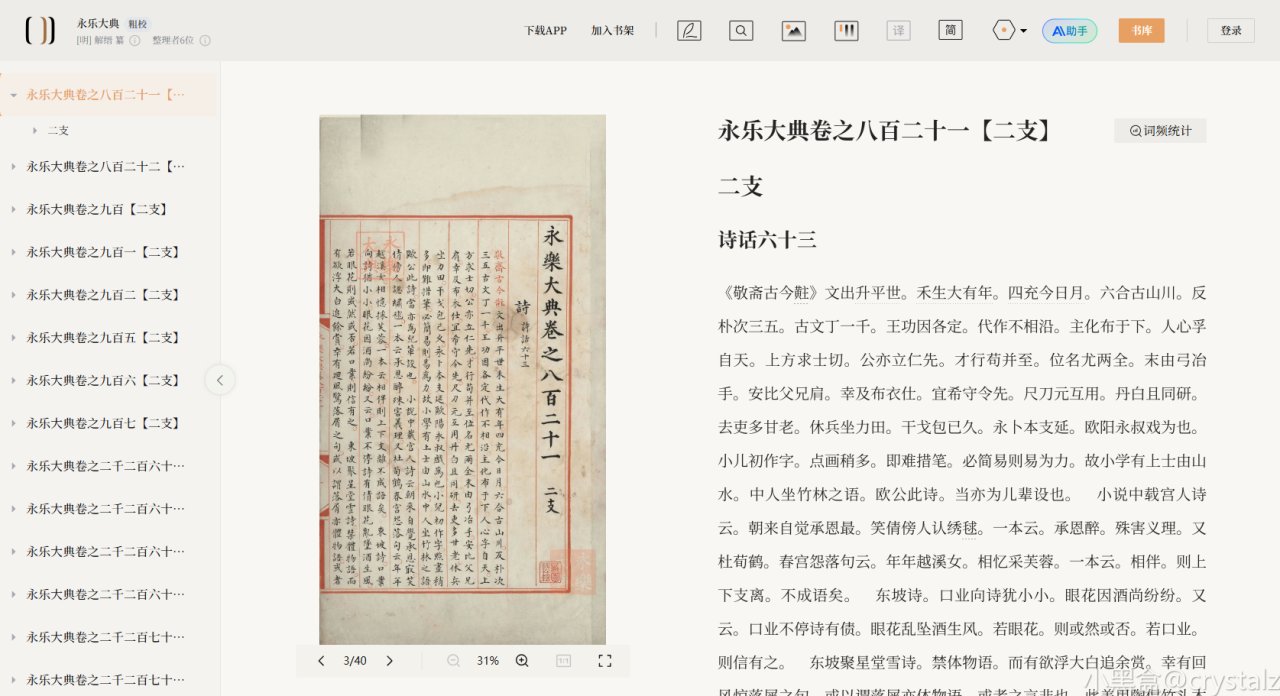
Task: Open the AI 助手 assistant
Action: coord(1069,30)
